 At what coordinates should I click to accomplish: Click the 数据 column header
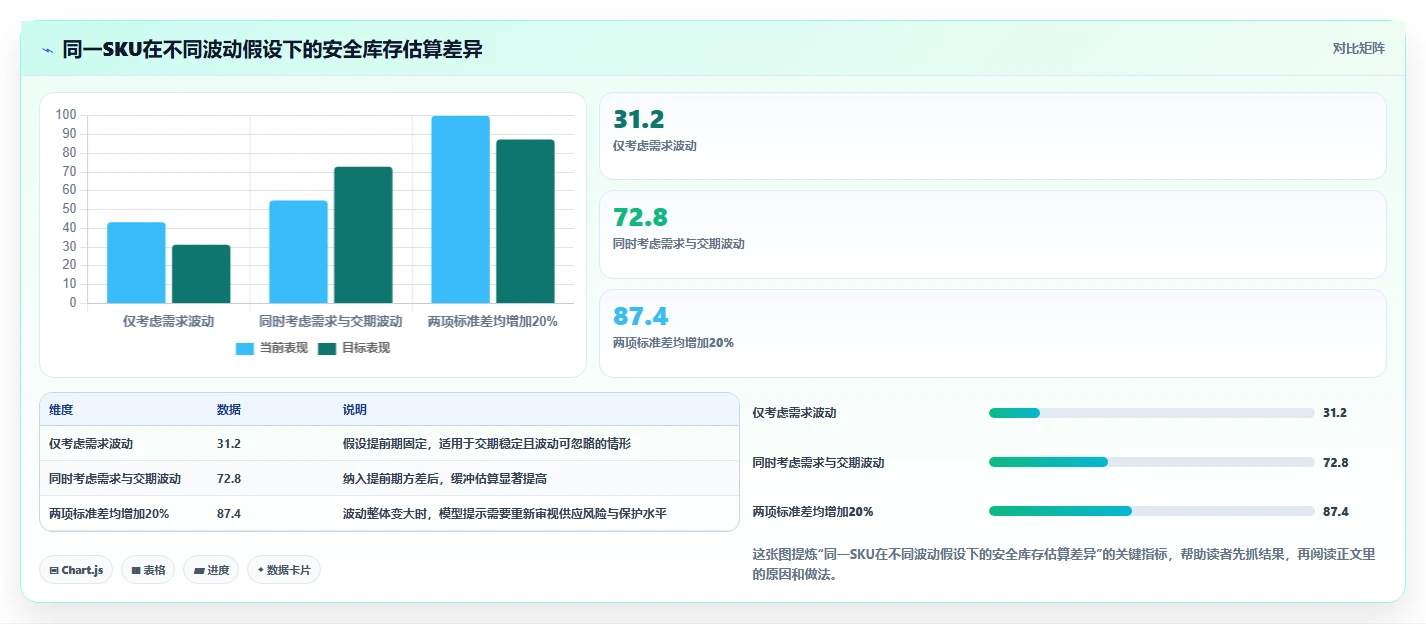228,410
